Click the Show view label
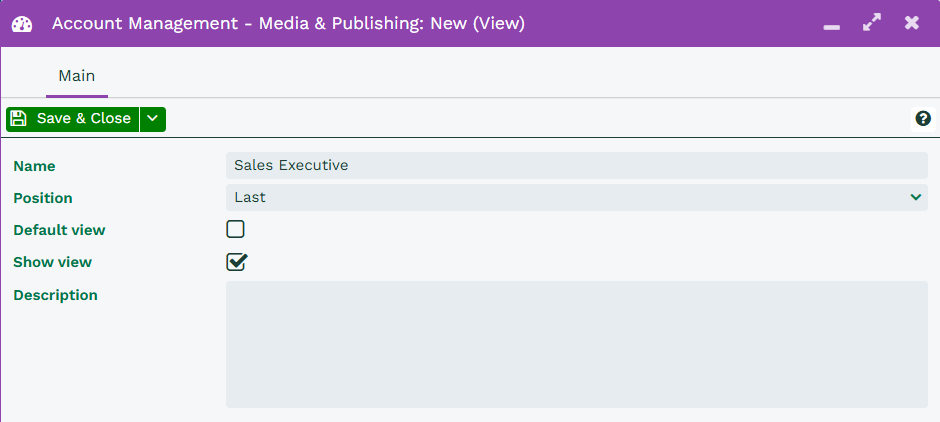 (52, 262)
